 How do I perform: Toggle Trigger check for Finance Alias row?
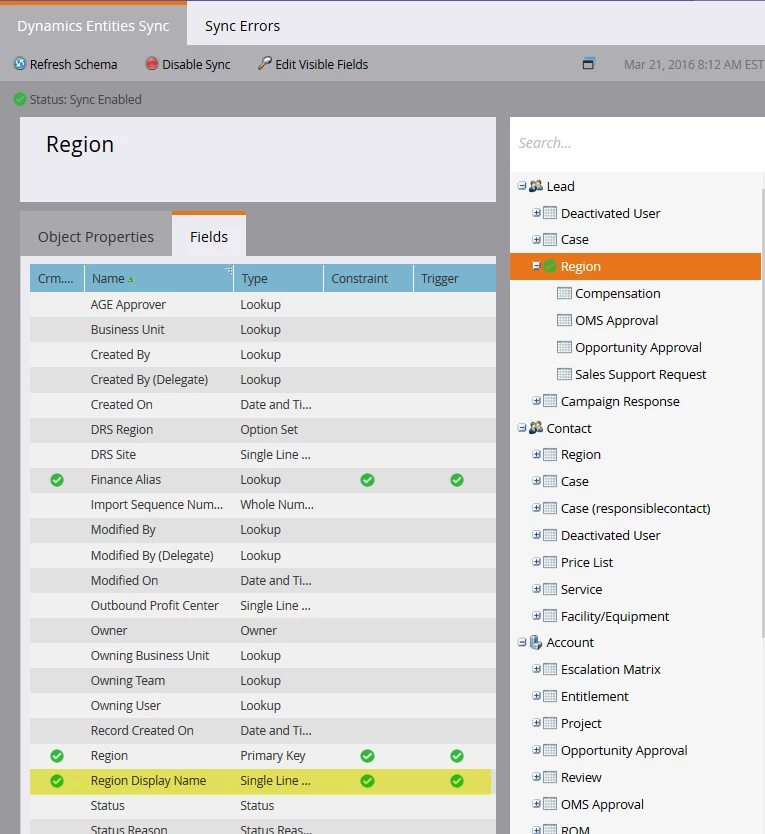click(456, 480)
